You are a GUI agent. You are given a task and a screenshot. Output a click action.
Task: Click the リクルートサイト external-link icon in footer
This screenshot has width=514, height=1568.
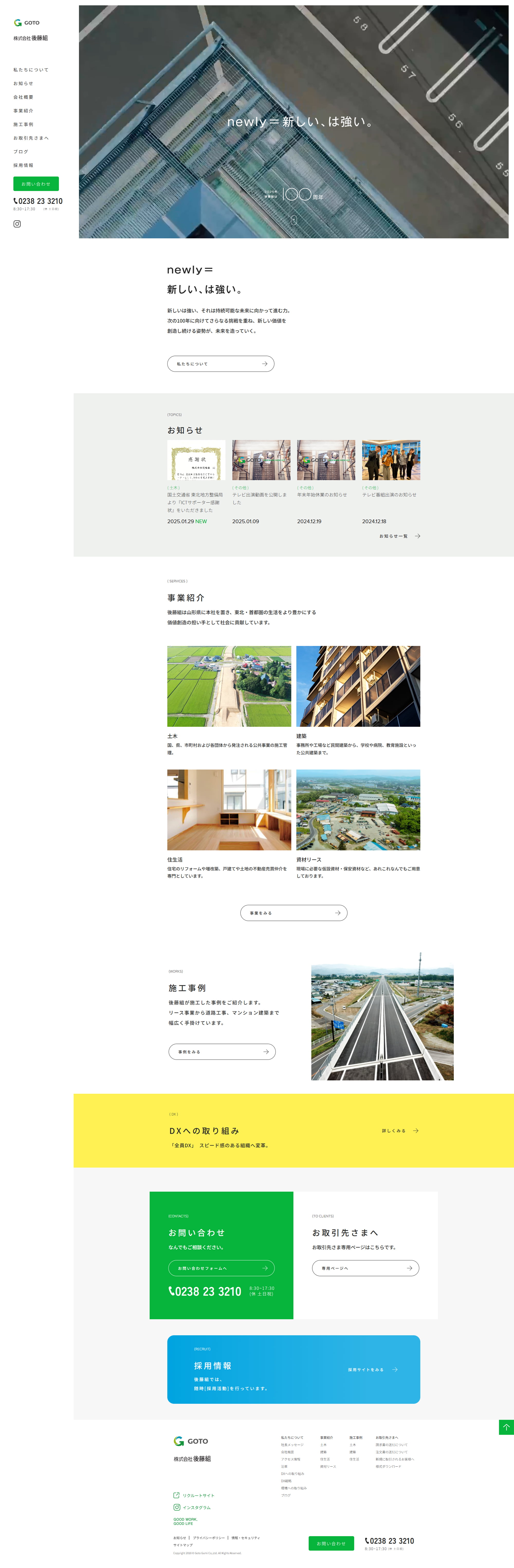tap(176, 1496)
